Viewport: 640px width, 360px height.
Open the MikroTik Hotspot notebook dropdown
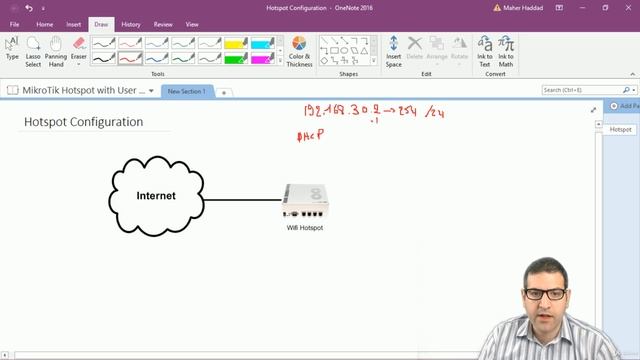(x=151, y=91)
